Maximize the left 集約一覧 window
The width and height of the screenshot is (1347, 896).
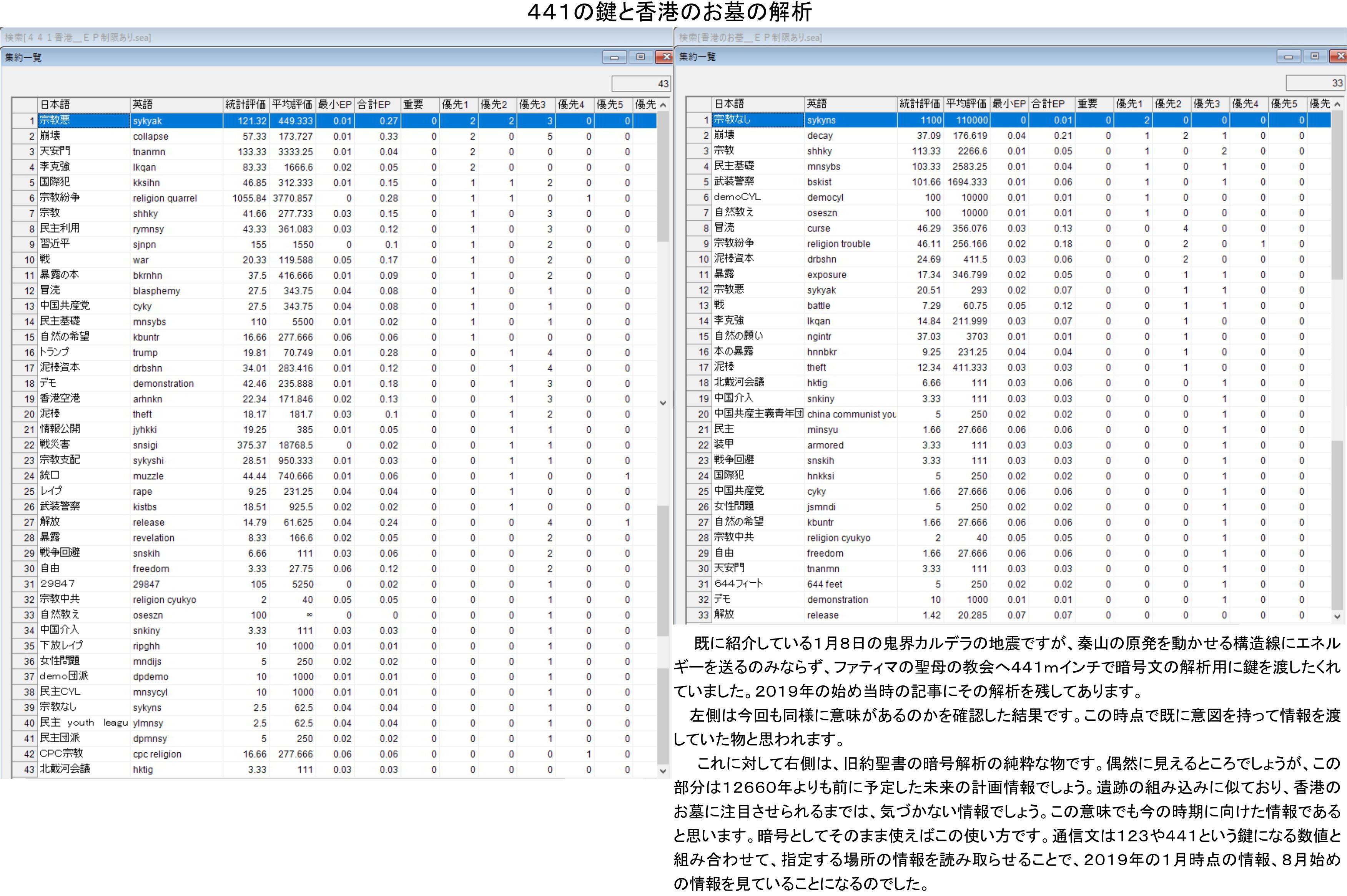[x=640, y=57]
